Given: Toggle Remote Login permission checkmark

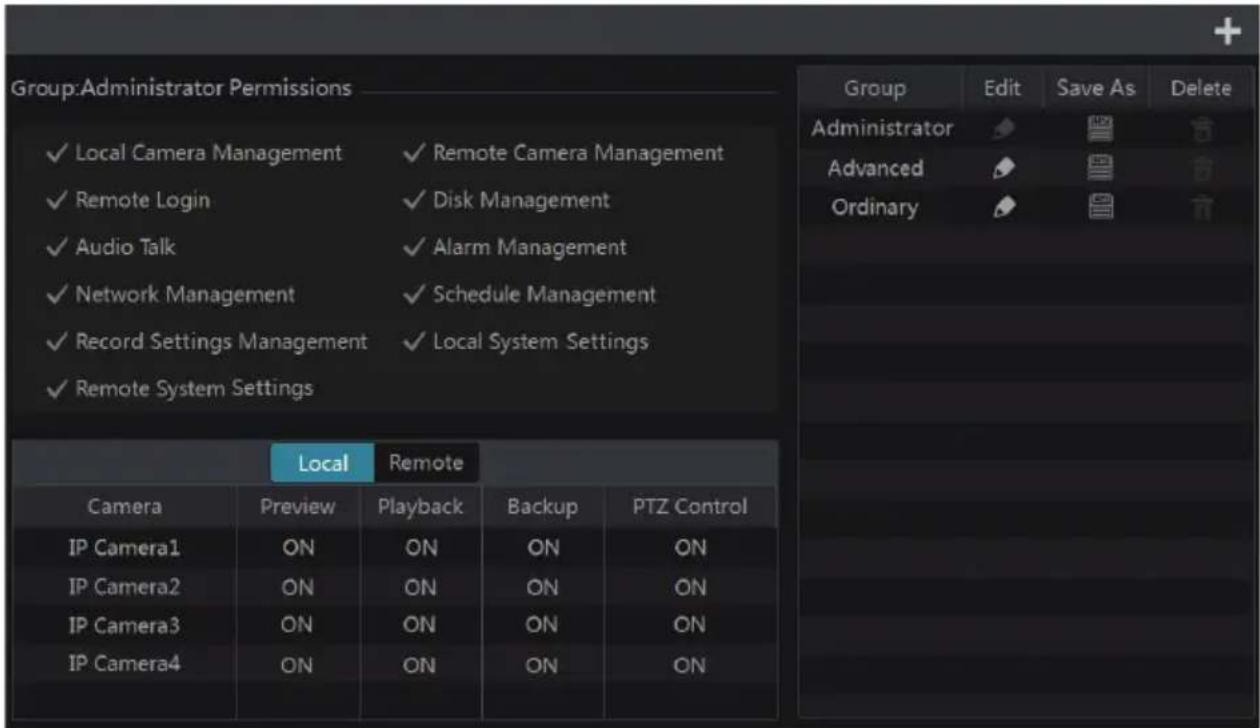Looking at the screenshot, I should (x=129, y=200).
